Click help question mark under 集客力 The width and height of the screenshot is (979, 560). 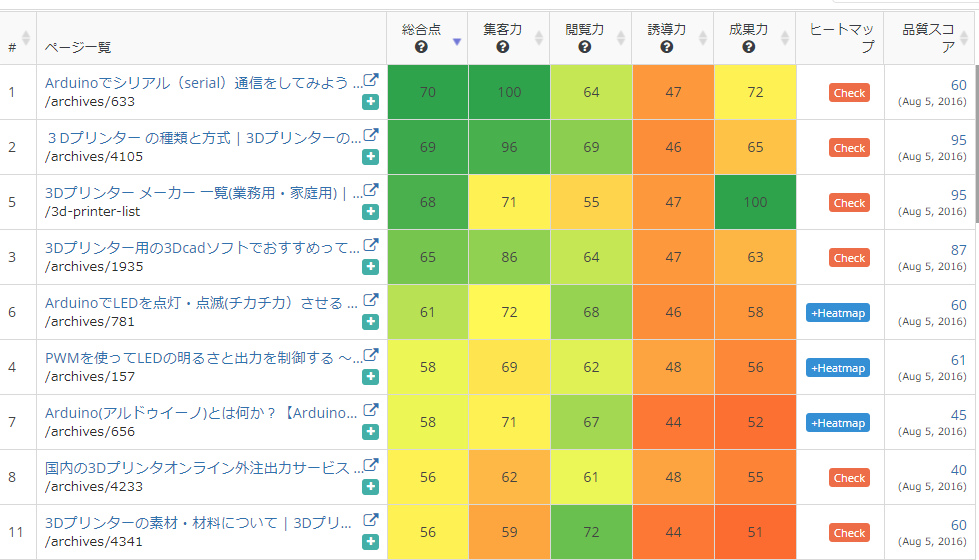click(503, 47)
